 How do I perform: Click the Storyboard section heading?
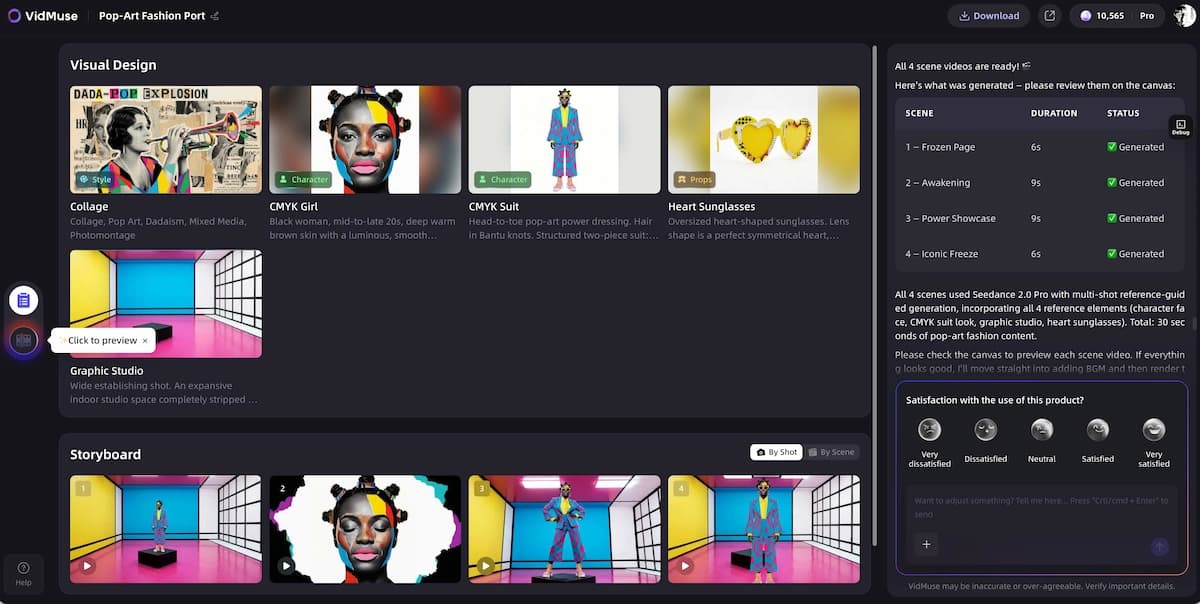click(x=105, y=454)
